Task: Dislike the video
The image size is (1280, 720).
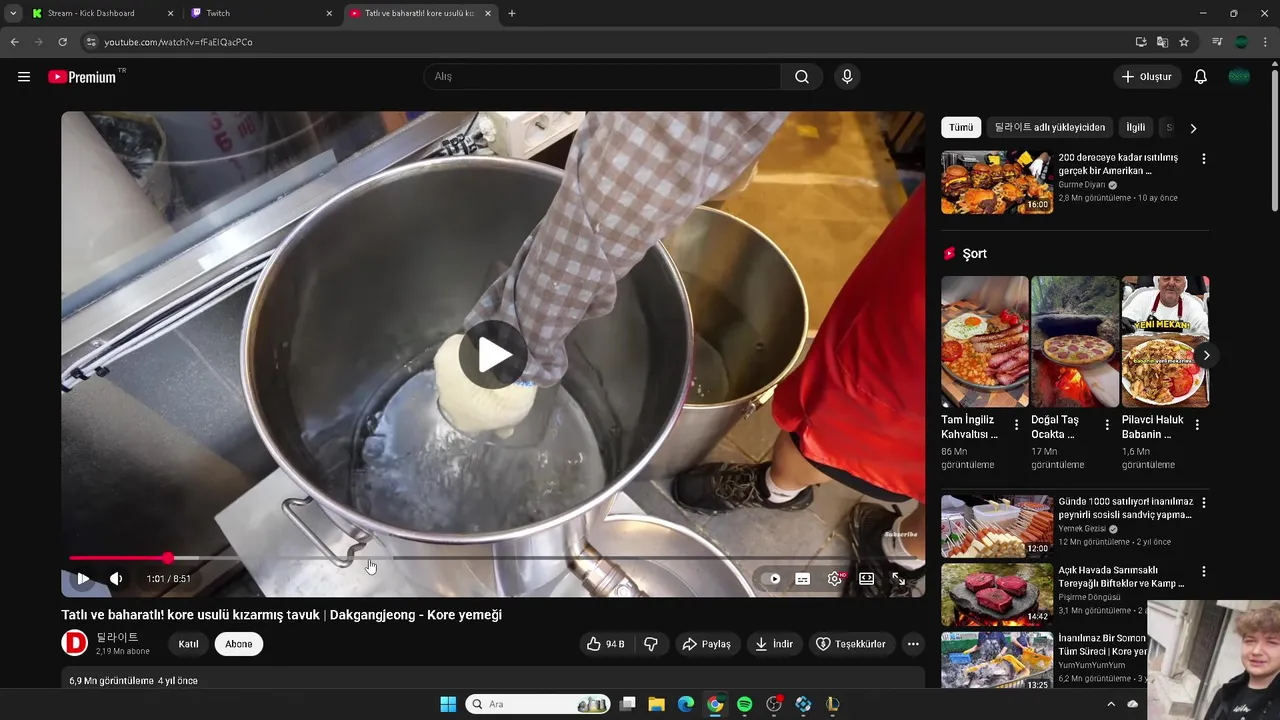Action: click(x=651, y=644)
